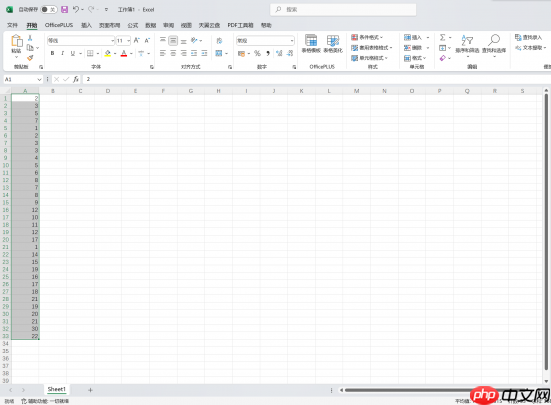
Task: Click the vertical scrollbar thumb
Action: (x=546, y=232)
